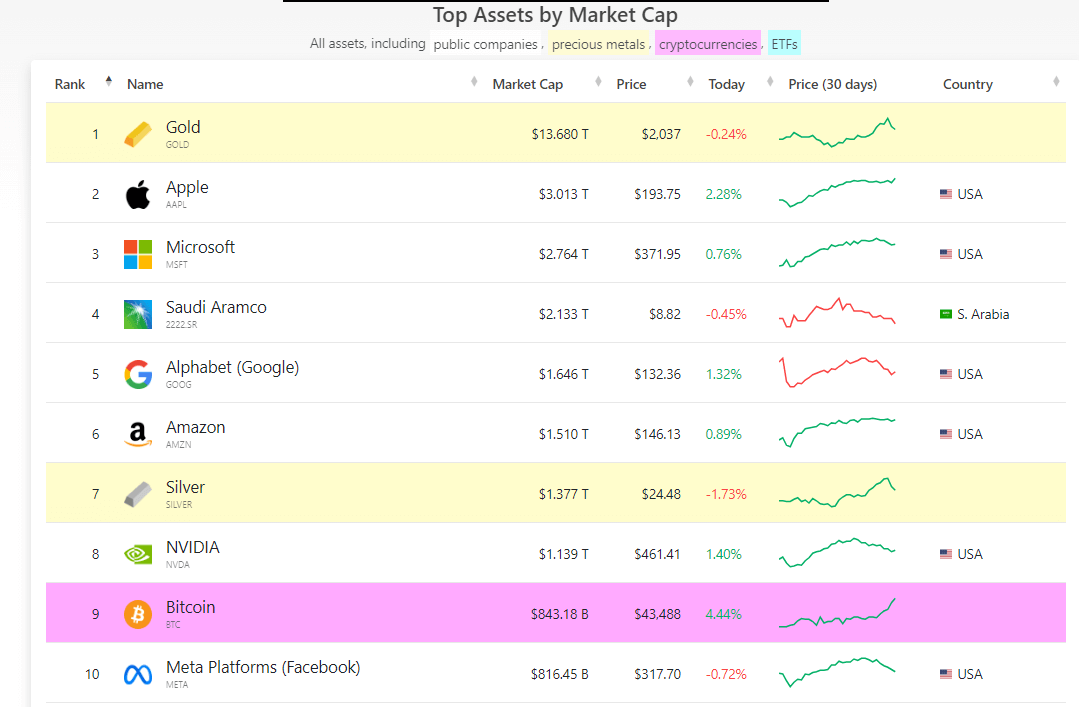
Task: Click the Amazon smile logo
Action: pos(137,433)
